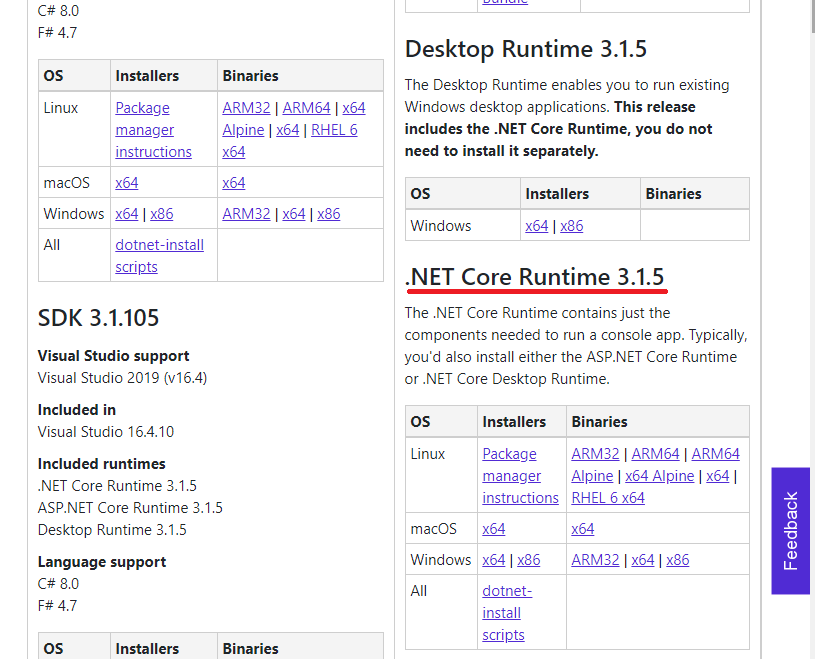Download Windows x64 binary in table above SDK 3.1.105
The image size is (815, 659).
click(x=294, y=214)
